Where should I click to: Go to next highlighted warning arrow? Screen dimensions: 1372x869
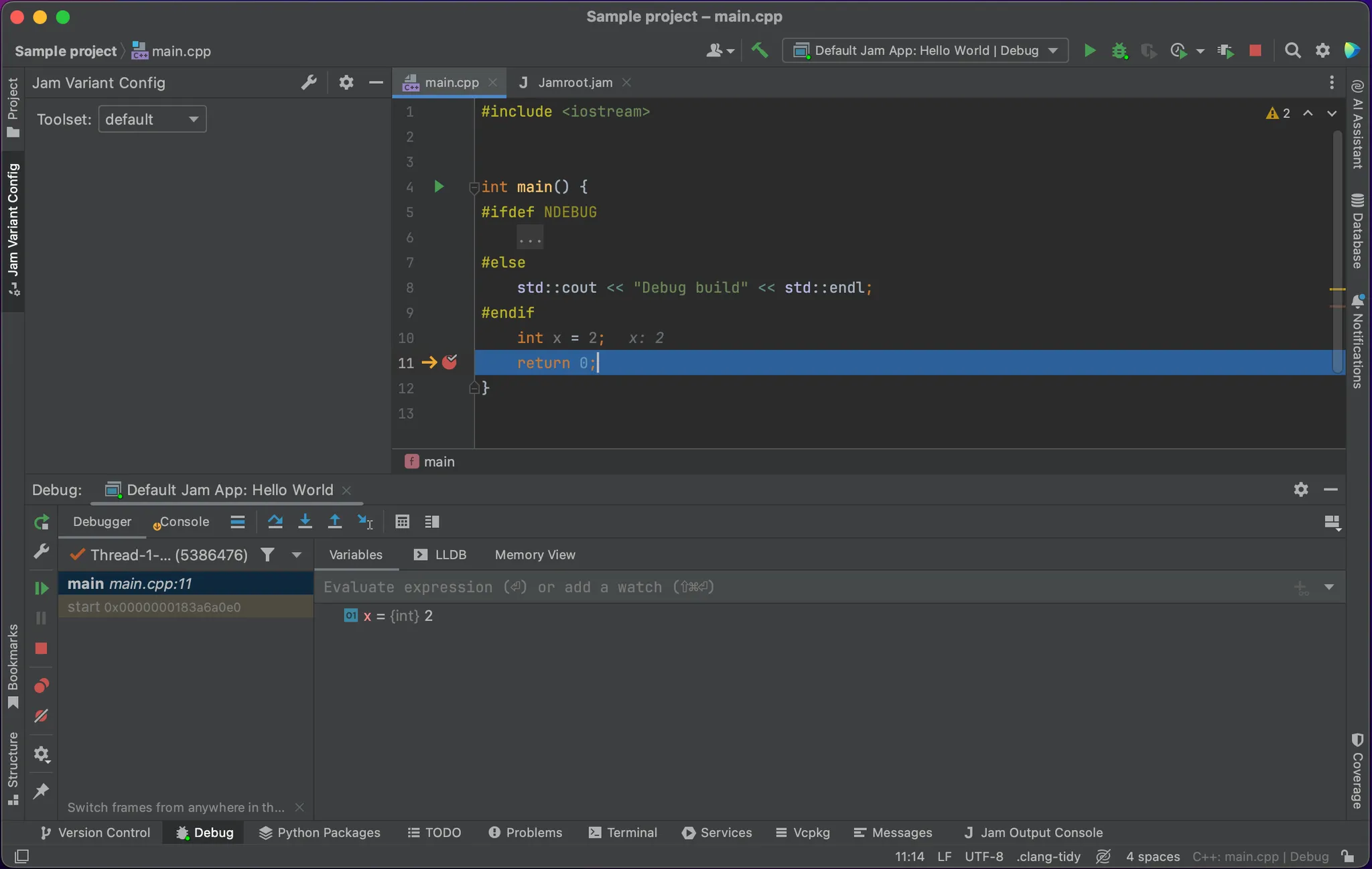(x=1332, y=113)
